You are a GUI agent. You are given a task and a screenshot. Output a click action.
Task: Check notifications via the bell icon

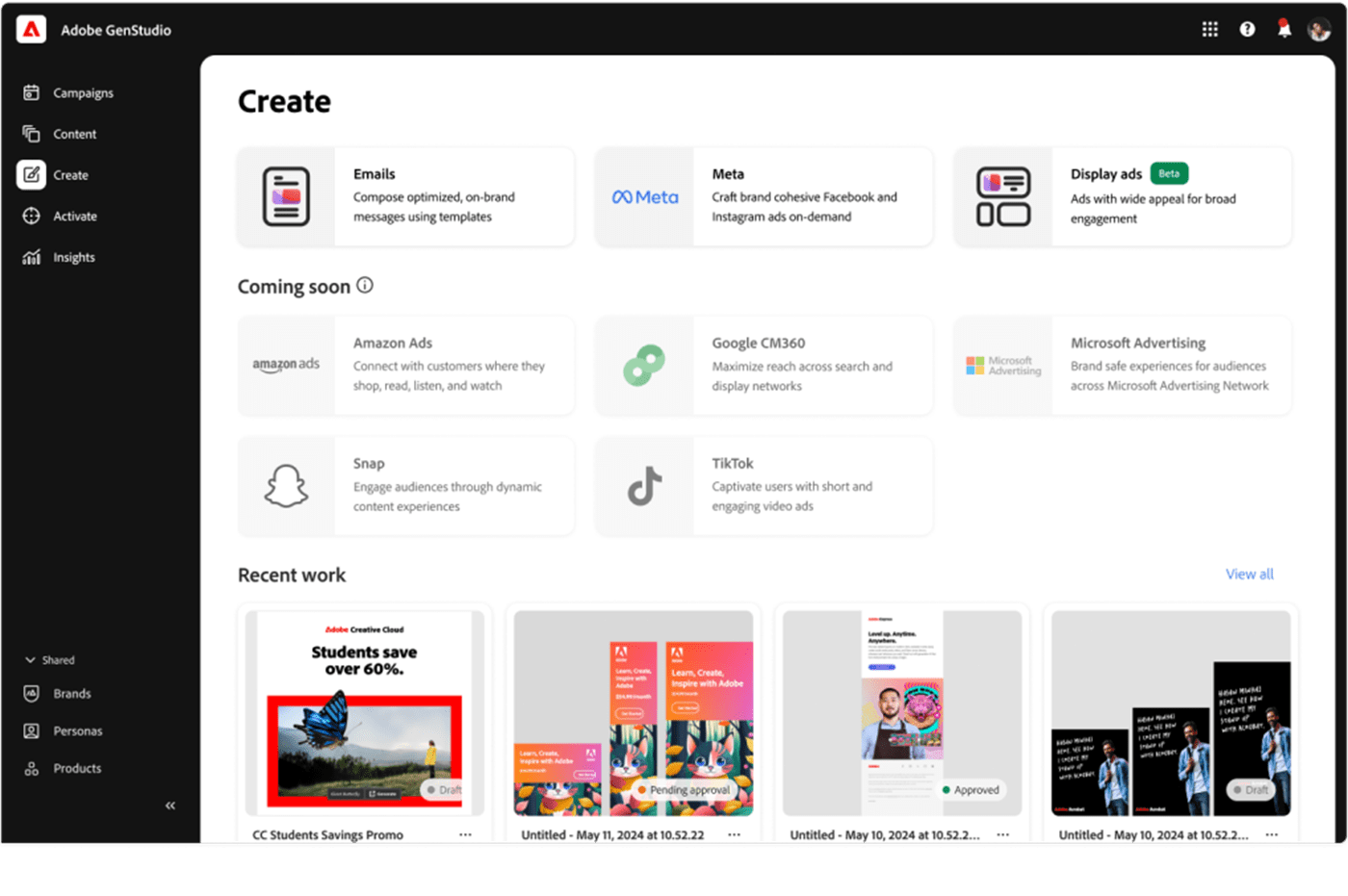(1284, 29)
